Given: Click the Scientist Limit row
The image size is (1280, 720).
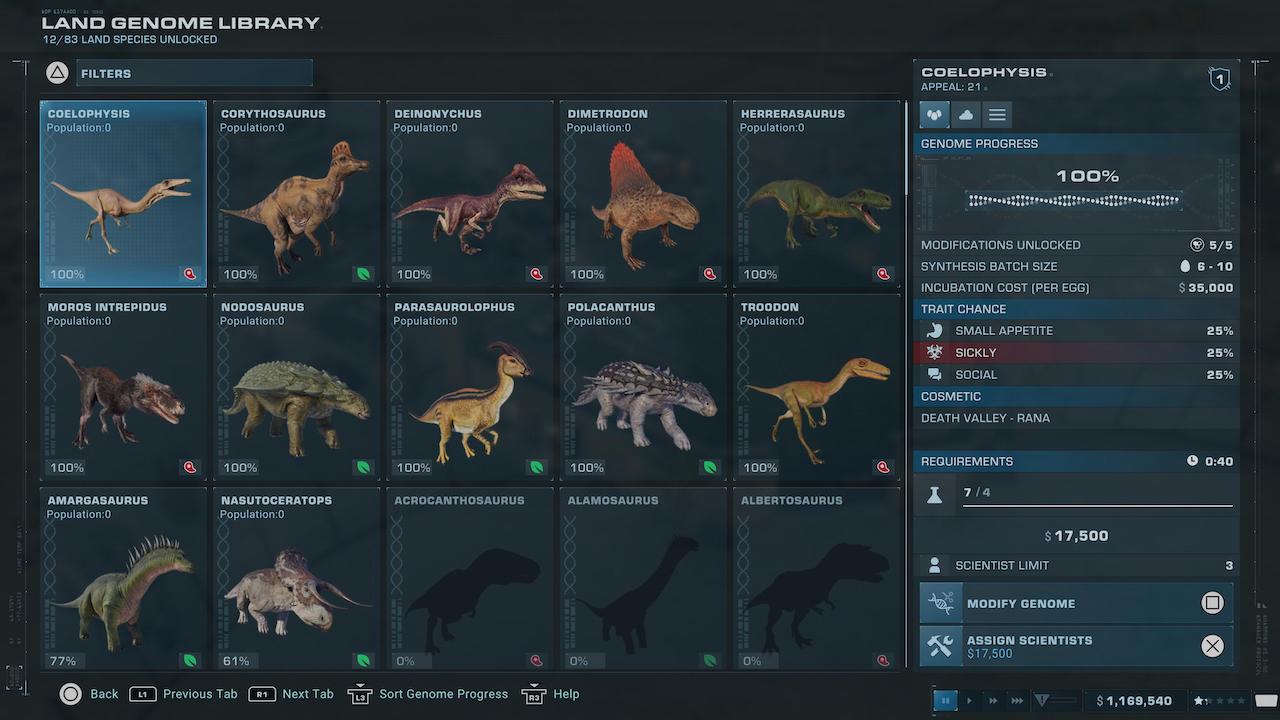Looking at the screenshot, I should 1076,565.
